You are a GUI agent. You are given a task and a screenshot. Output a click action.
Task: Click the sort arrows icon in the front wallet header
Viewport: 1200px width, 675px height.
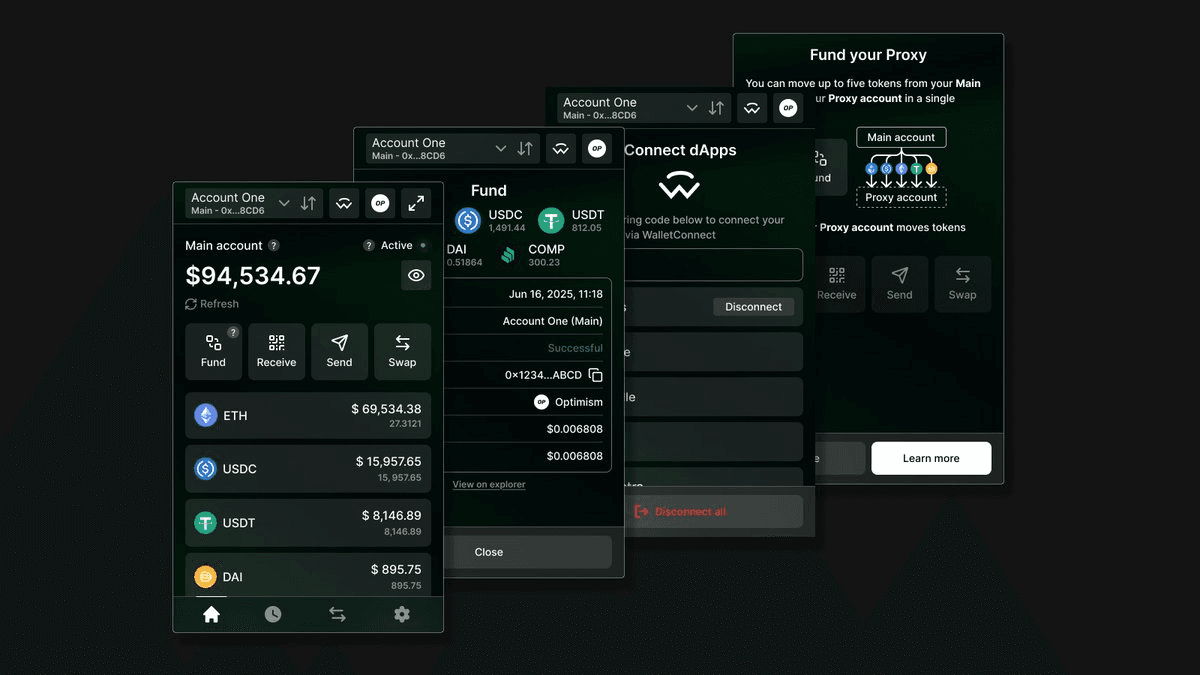pos(308,204)
